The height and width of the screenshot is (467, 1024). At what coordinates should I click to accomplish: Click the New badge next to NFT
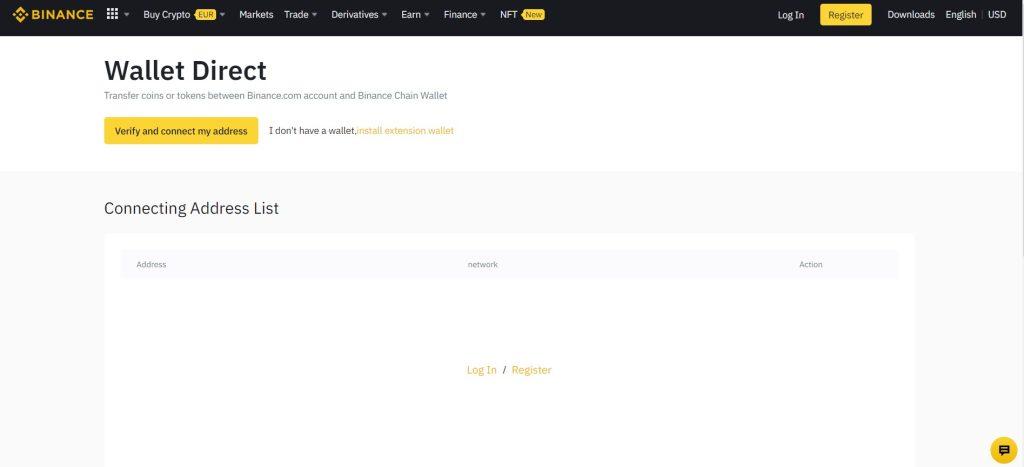(534, 14)
